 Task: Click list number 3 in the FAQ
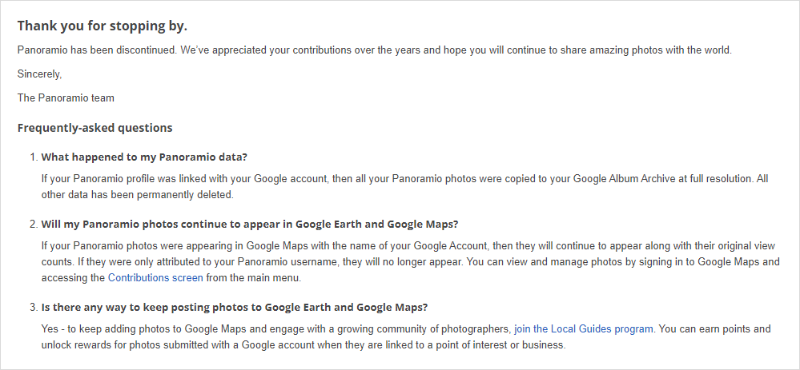point(33,307)
